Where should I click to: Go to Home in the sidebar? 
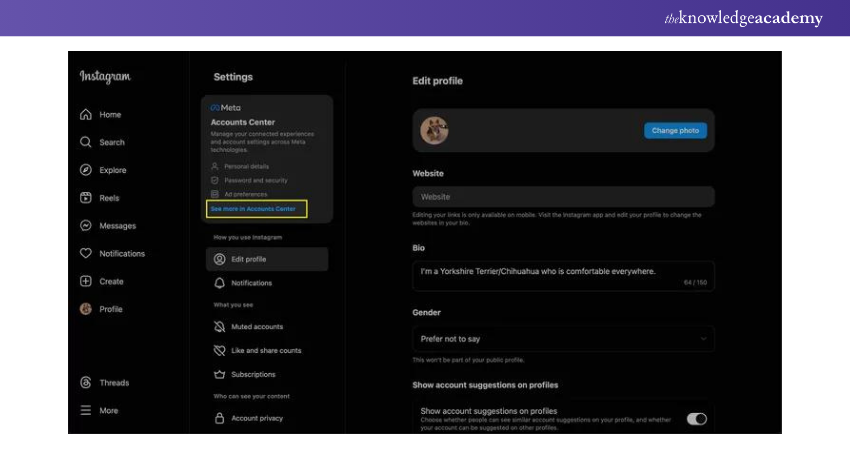[110, 114]
